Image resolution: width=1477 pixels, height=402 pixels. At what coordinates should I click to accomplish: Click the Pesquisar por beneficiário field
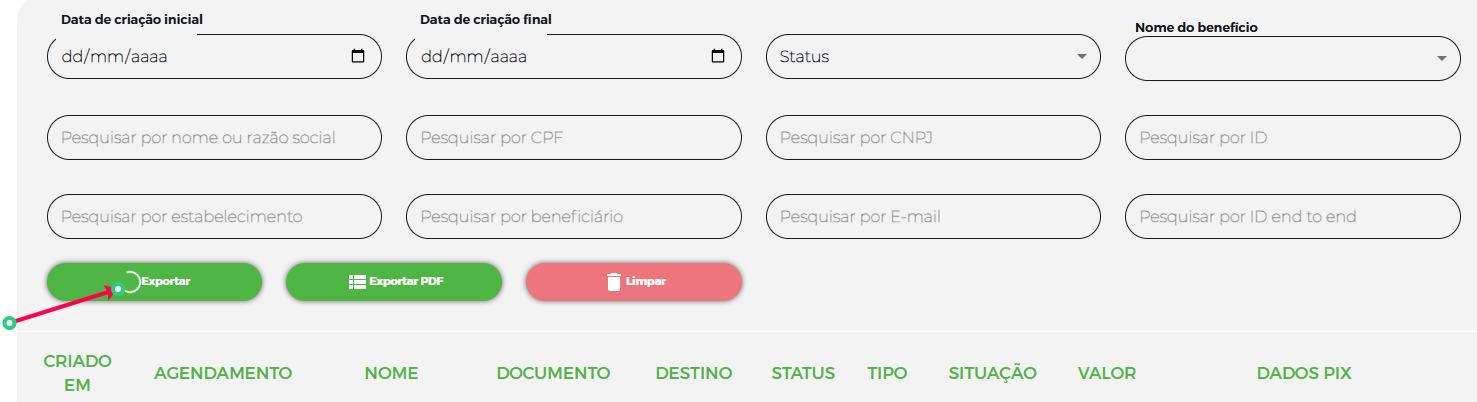click(573, 217)
